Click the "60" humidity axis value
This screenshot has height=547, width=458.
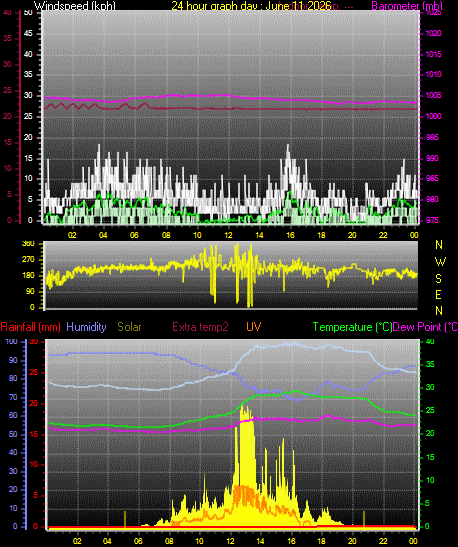pos(13,416)
